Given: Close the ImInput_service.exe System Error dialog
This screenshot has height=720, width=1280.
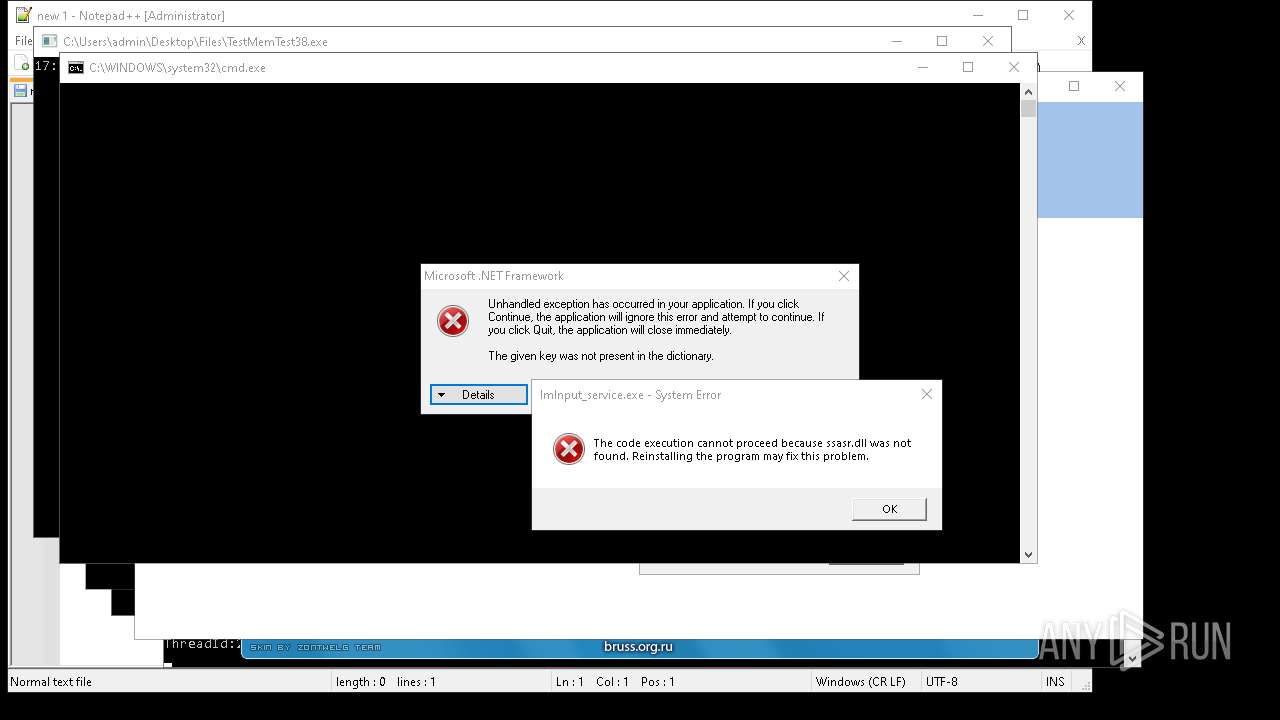Looking at the screenshot, I should pyautogui.click(x=926, y=394).
